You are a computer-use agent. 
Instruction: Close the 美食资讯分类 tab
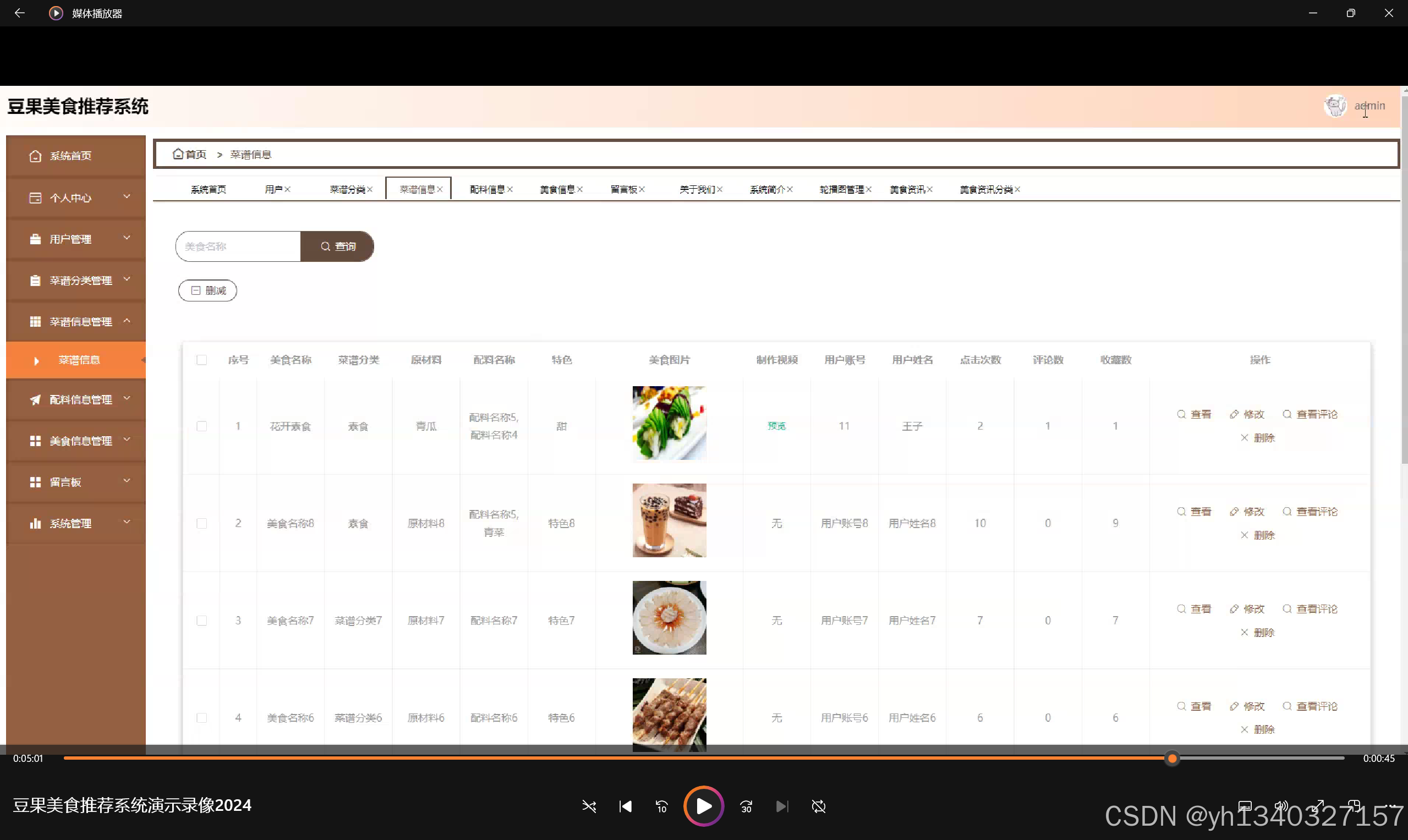1017,189
